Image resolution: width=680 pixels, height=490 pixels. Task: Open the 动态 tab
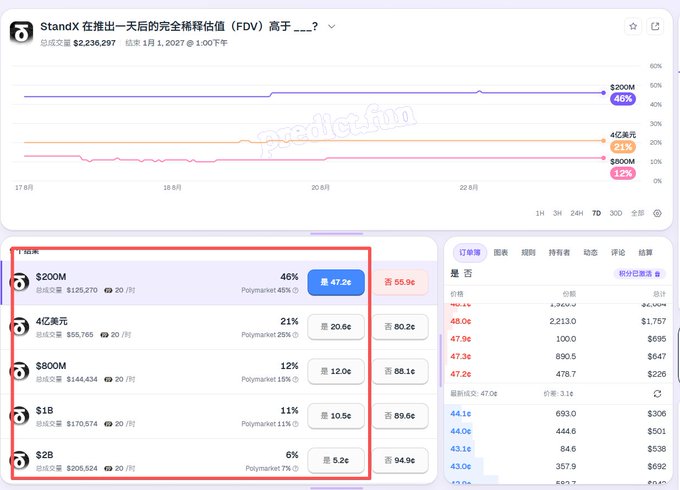tap(590, 252)
